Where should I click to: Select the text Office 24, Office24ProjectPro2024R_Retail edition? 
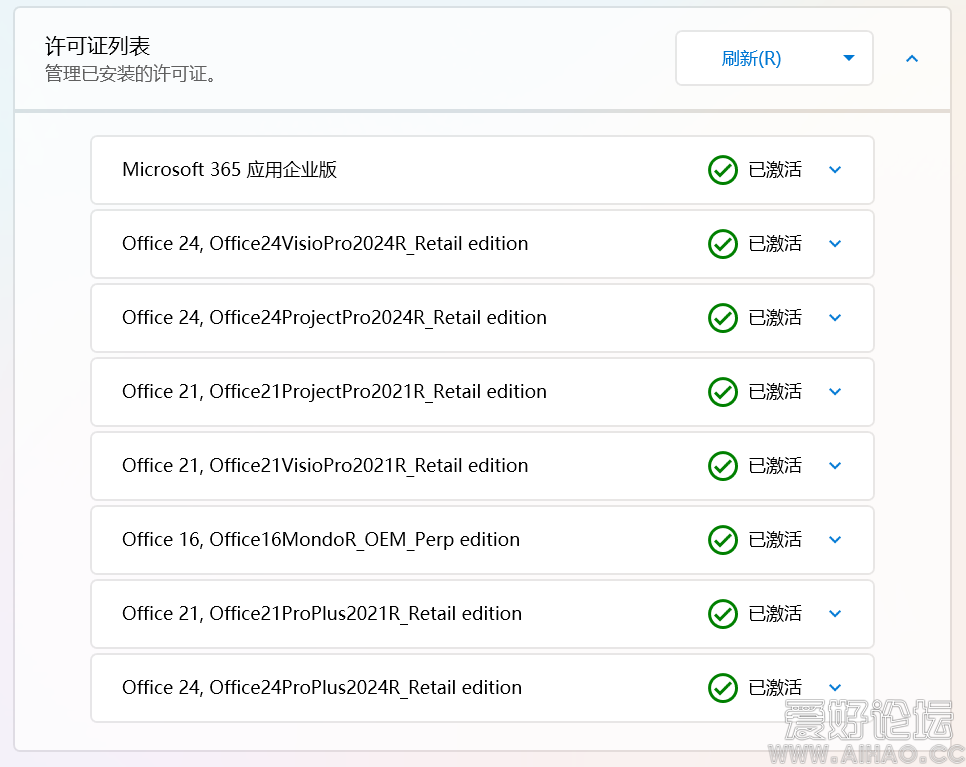[334, 317]
